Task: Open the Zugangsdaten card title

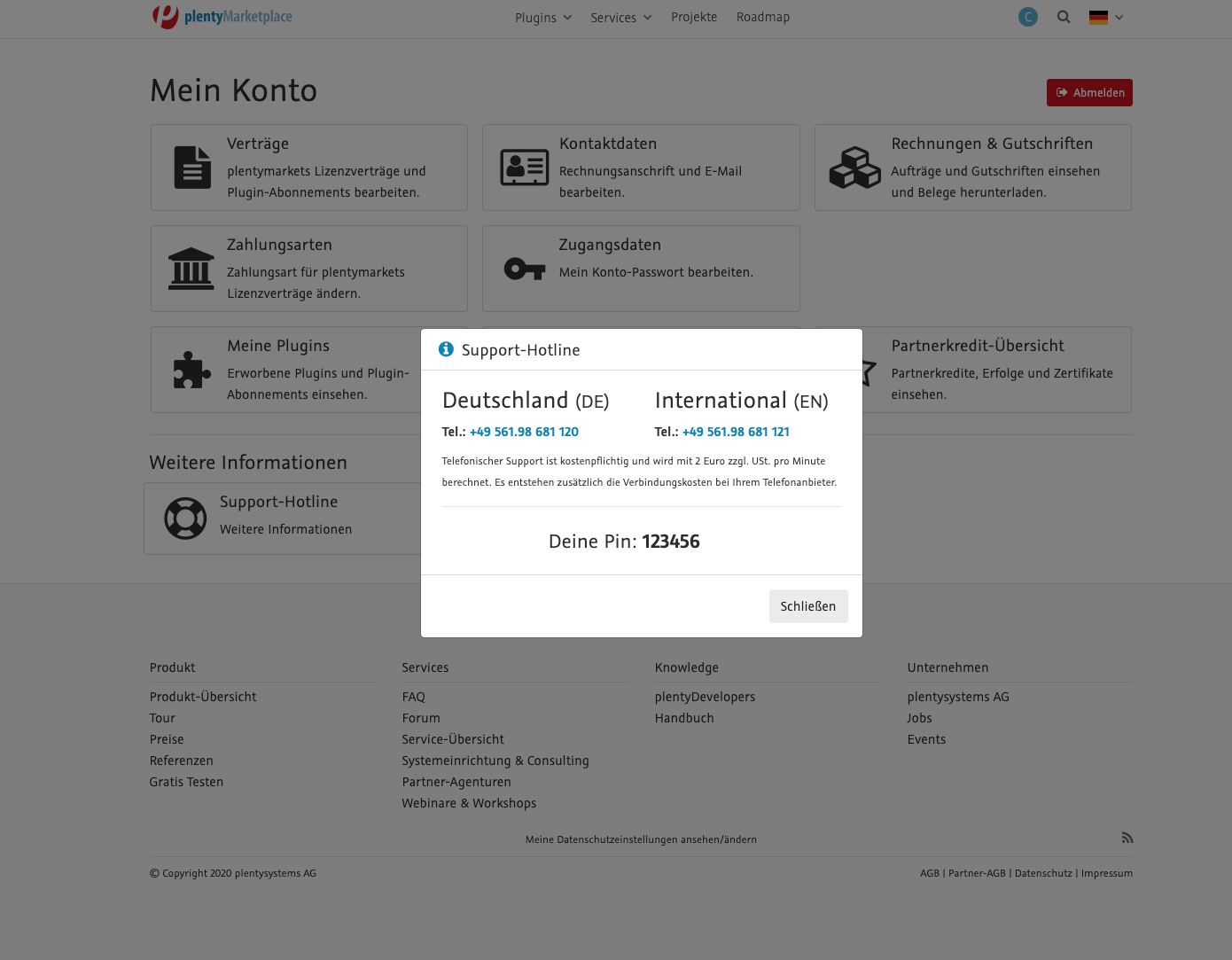Action: coord(610,245)
